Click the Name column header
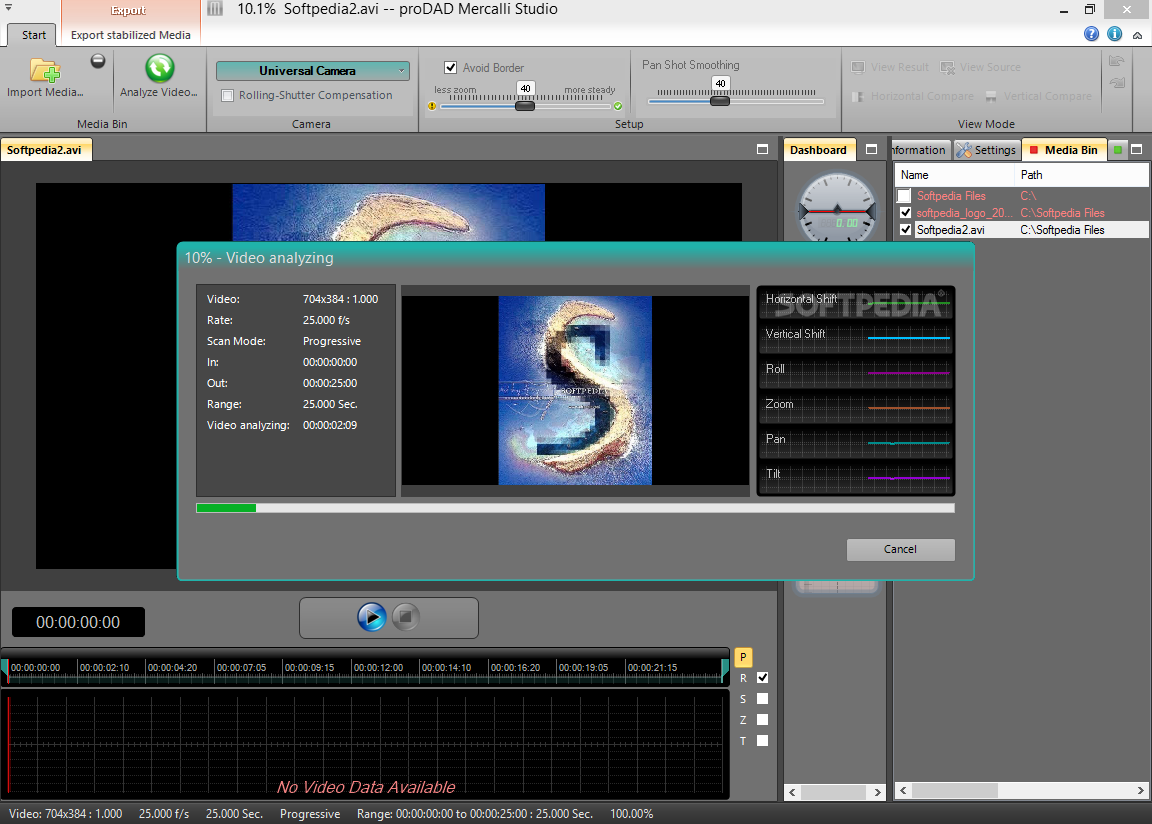 pyautogui.click(x=954, y=175)
